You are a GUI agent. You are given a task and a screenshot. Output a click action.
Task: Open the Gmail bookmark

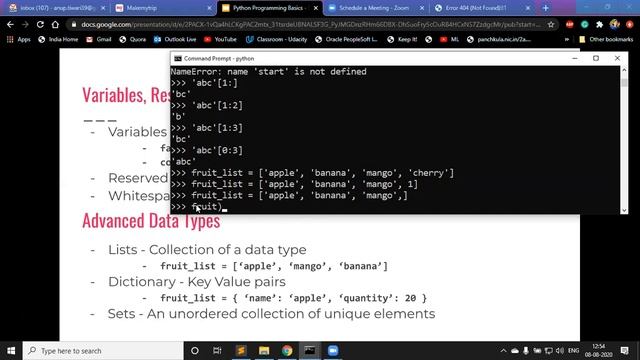(x=99, y=40)
